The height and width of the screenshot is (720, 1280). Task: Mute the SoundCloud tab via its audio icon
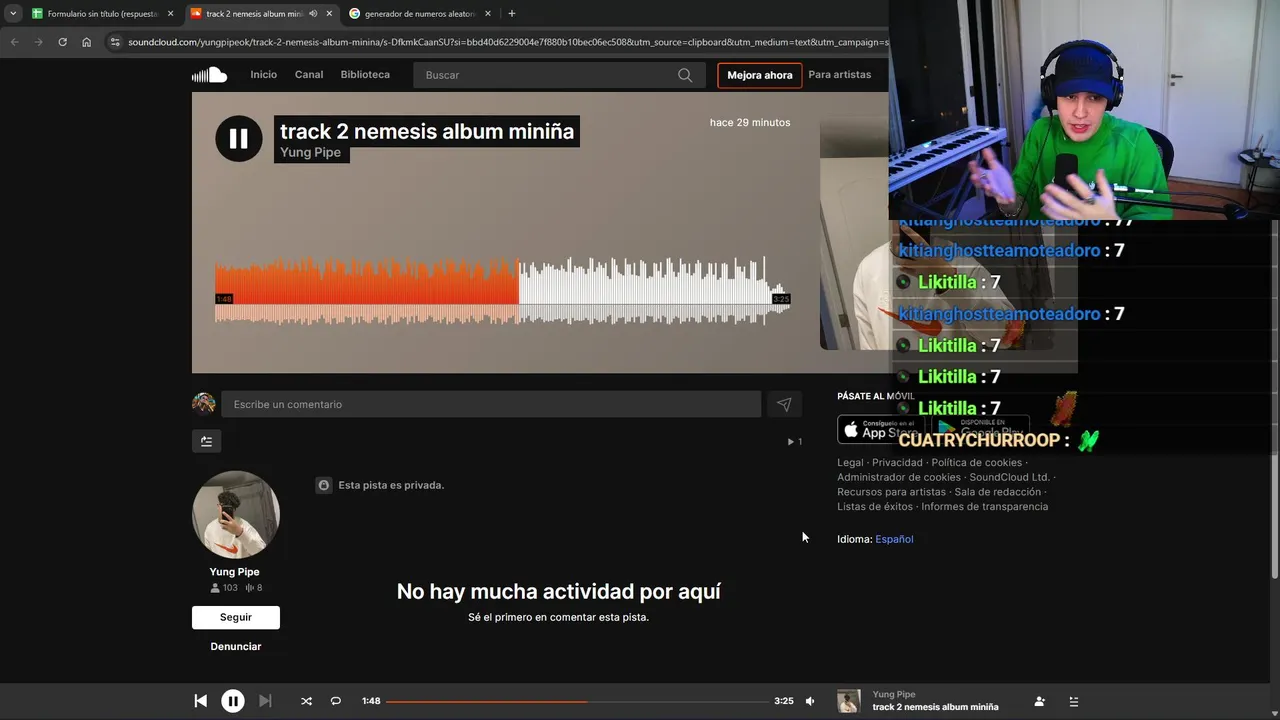[313, 14]
